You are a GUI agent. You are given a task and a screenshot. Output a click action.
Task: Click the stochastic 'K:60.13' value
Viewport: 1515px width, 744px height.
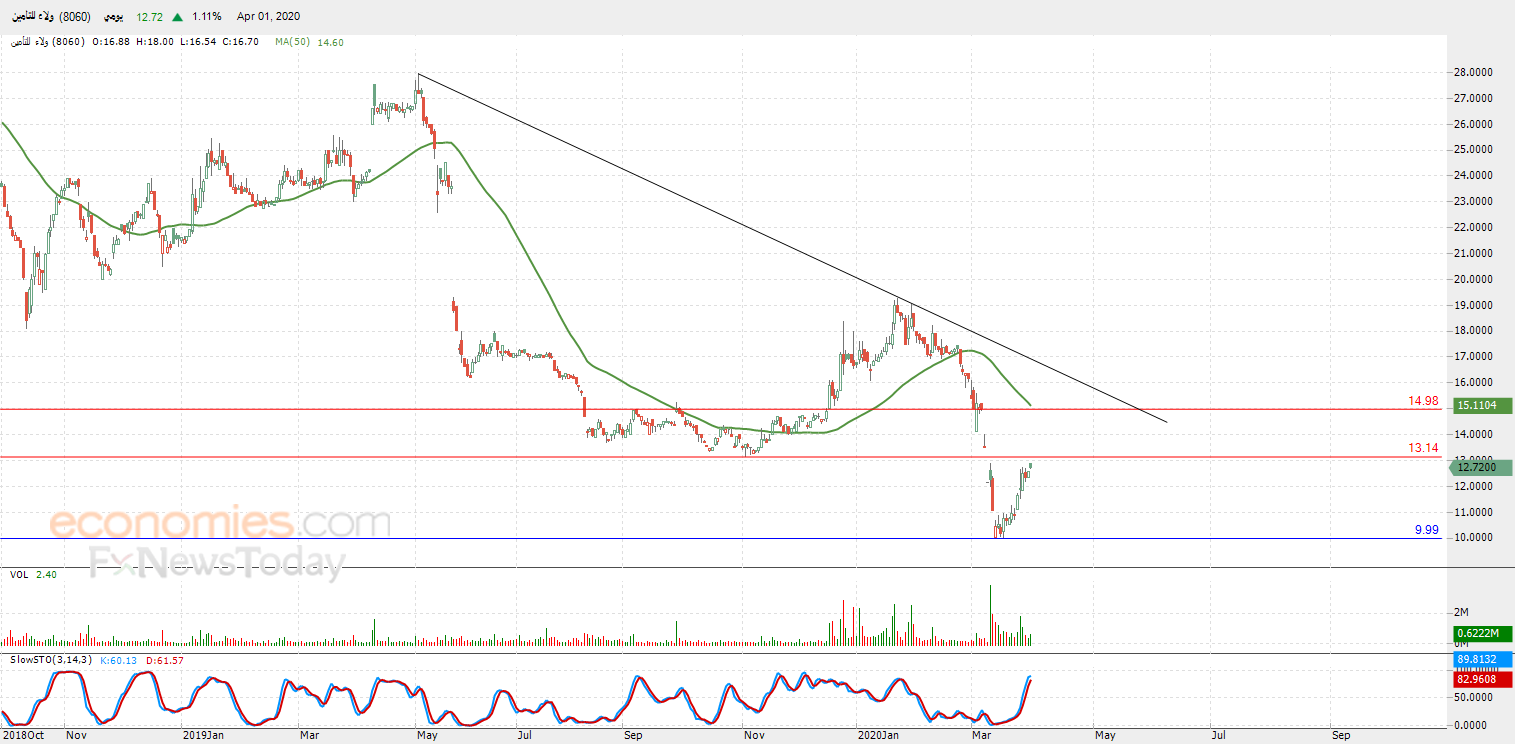[121, 660]
